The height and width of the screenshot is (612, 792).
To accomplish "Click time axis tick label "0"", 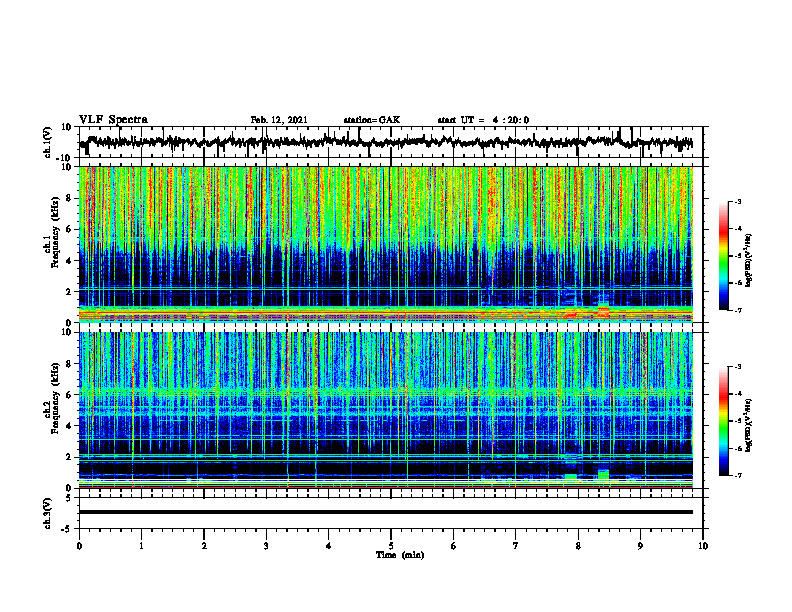I will coord(79,546).
